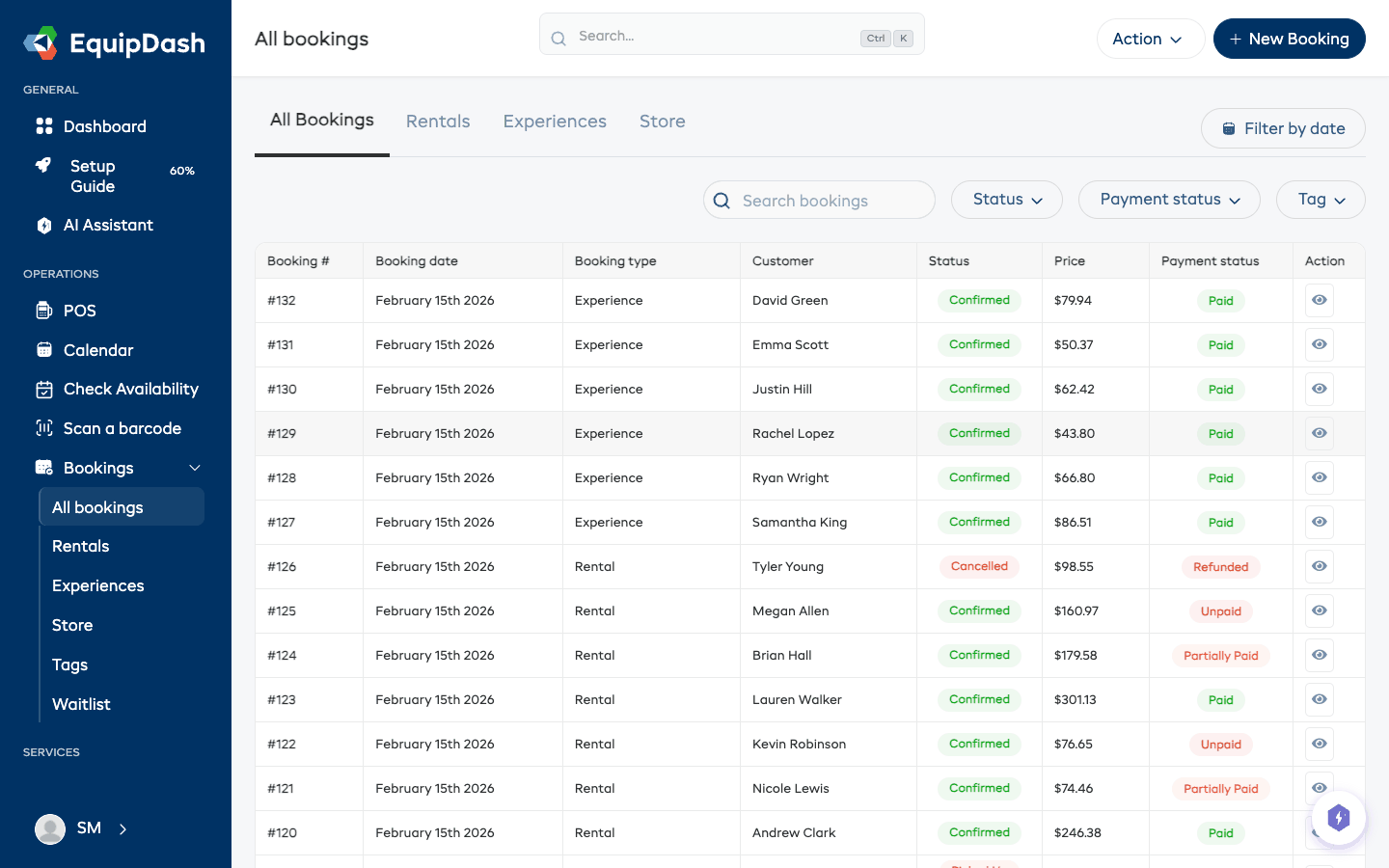Click the New Booking button

[x=1290, y=39]
